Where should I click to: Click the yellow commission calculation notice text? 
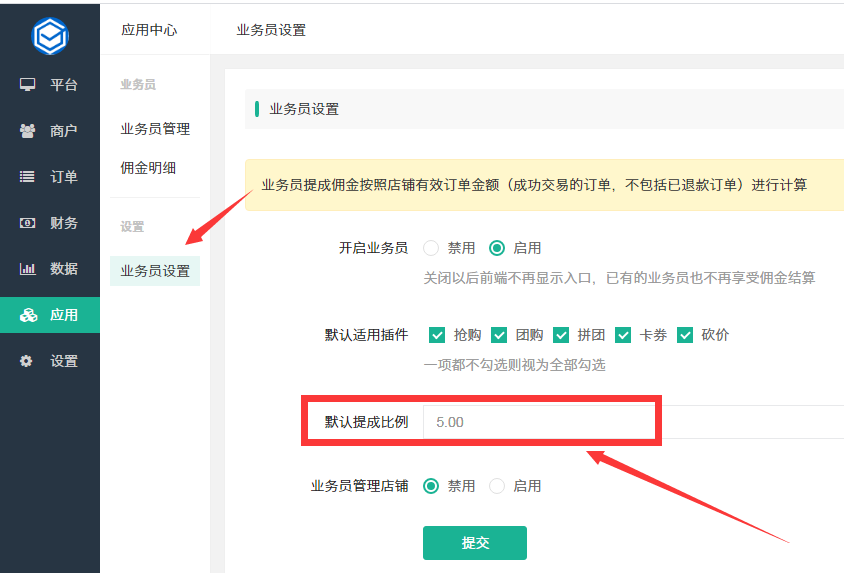[x=534, y=185]
